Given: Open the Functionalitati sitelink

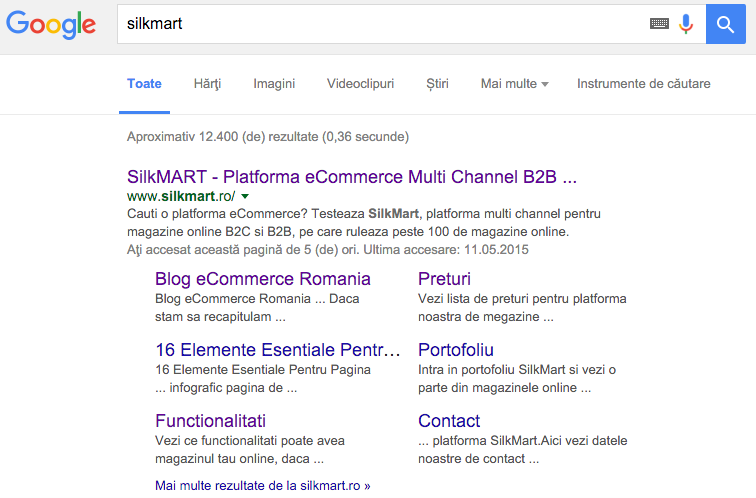Looking at the screenshot, I should pos(210,421).
